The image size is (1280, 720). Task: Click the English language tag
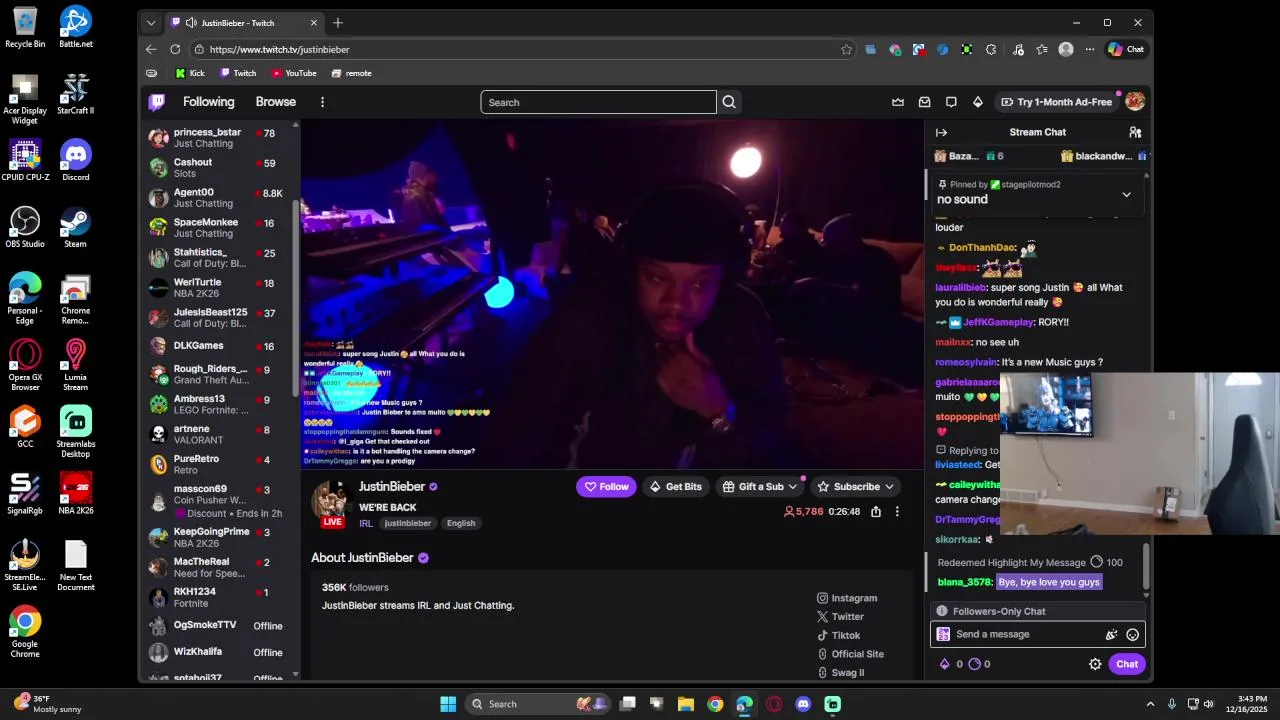[461, 523]
